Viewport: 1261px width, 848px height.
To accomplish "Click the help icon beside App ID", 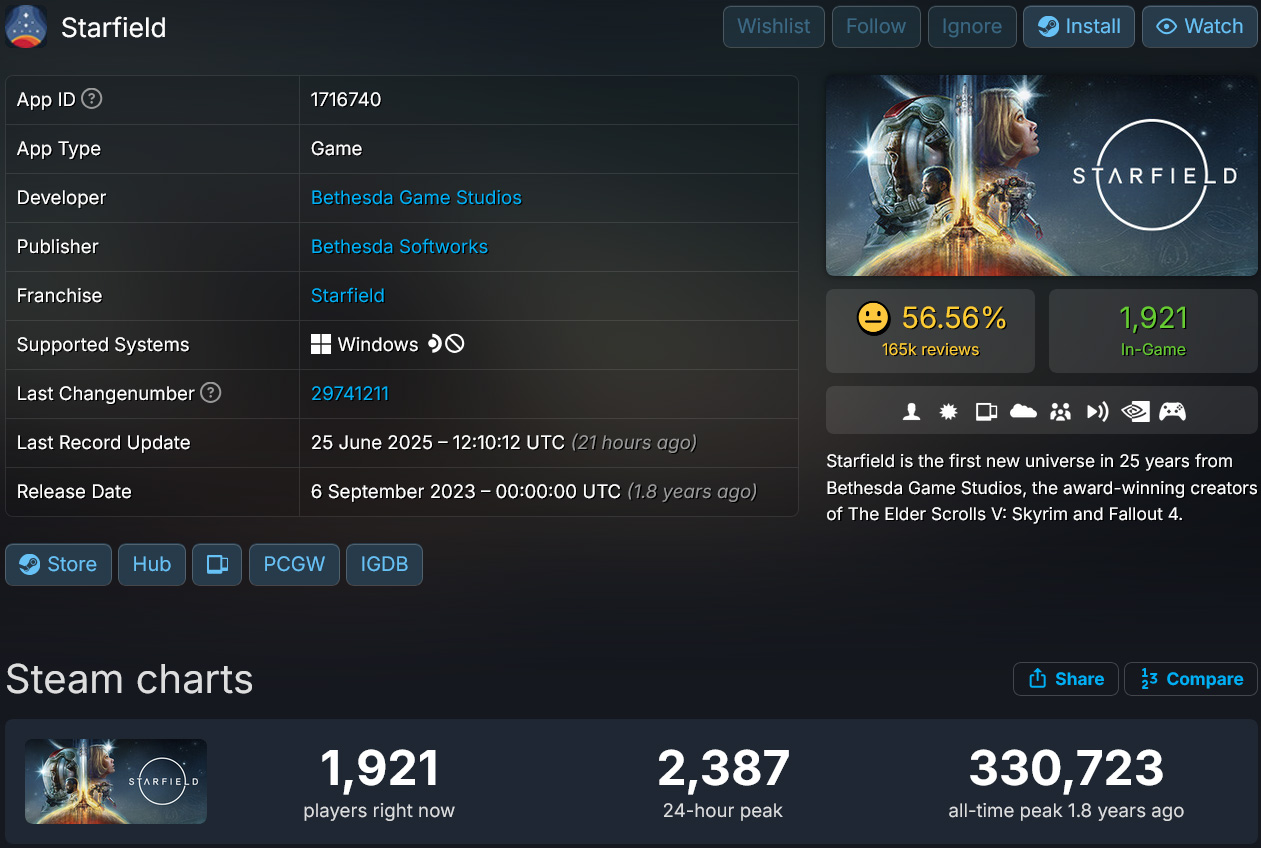I will 92,99.
